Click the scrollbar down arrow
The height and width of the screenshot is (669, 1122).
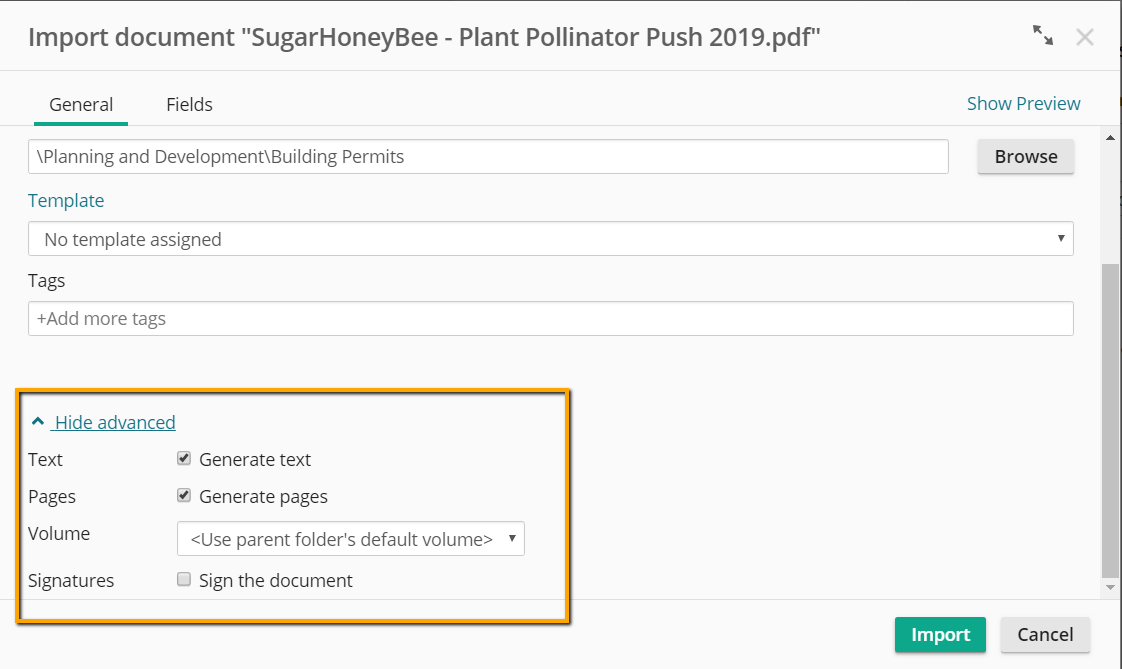click(1111, 587)
